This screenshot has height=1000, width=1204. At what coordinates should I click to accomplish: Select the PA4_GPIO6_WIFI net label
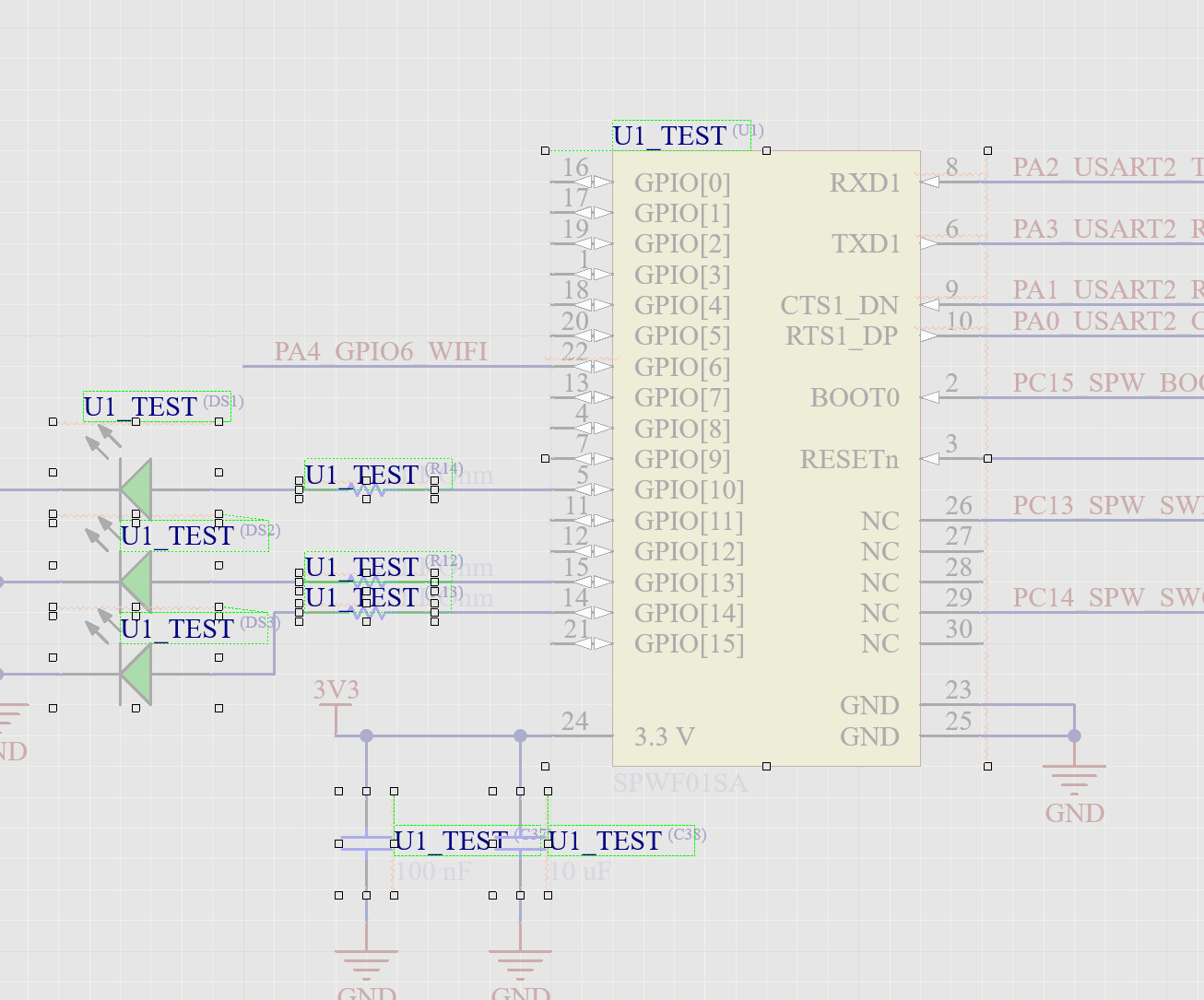[x=380, y=352]
